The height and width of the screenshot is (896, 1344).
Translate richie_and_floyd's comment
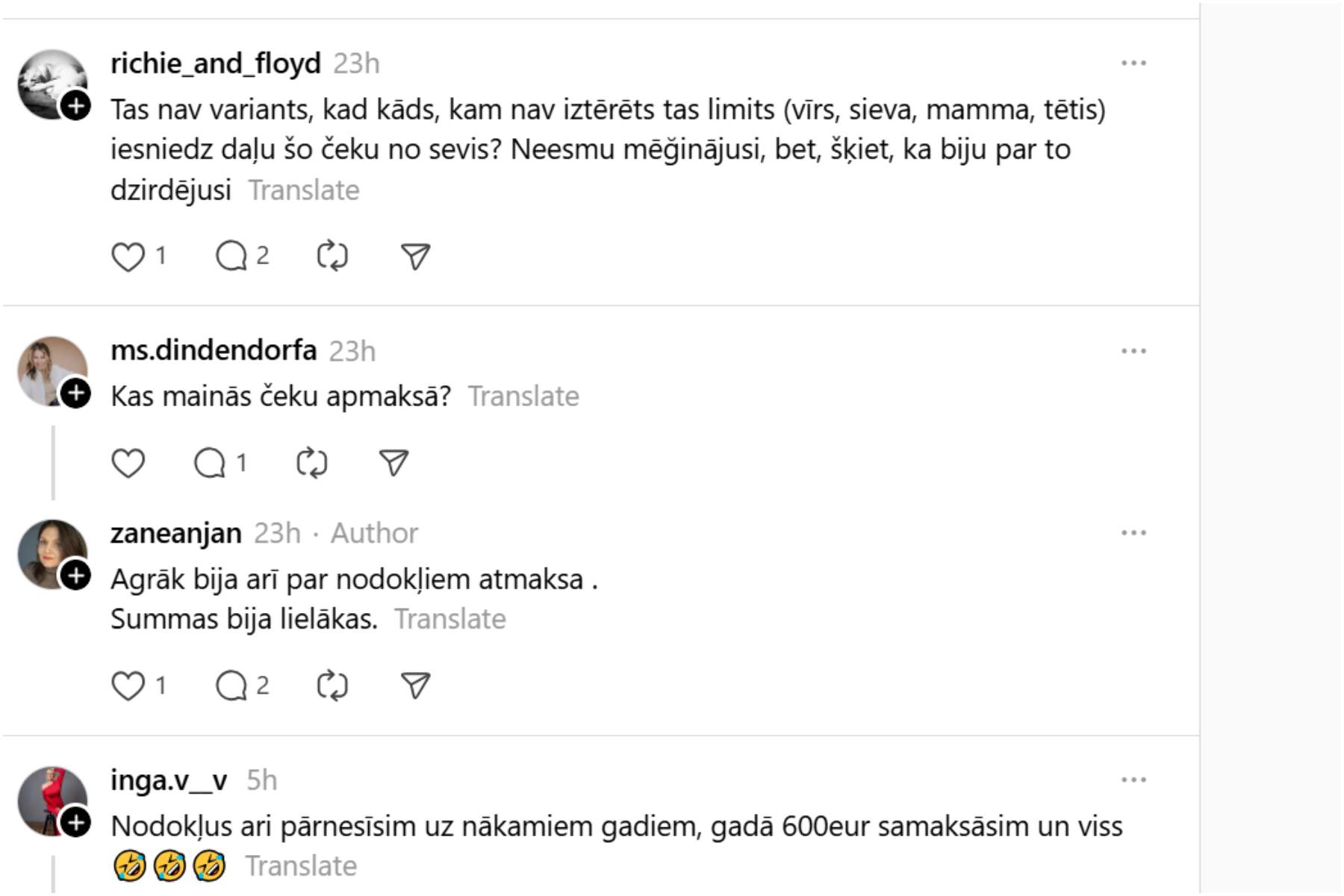tap(304, 190)
